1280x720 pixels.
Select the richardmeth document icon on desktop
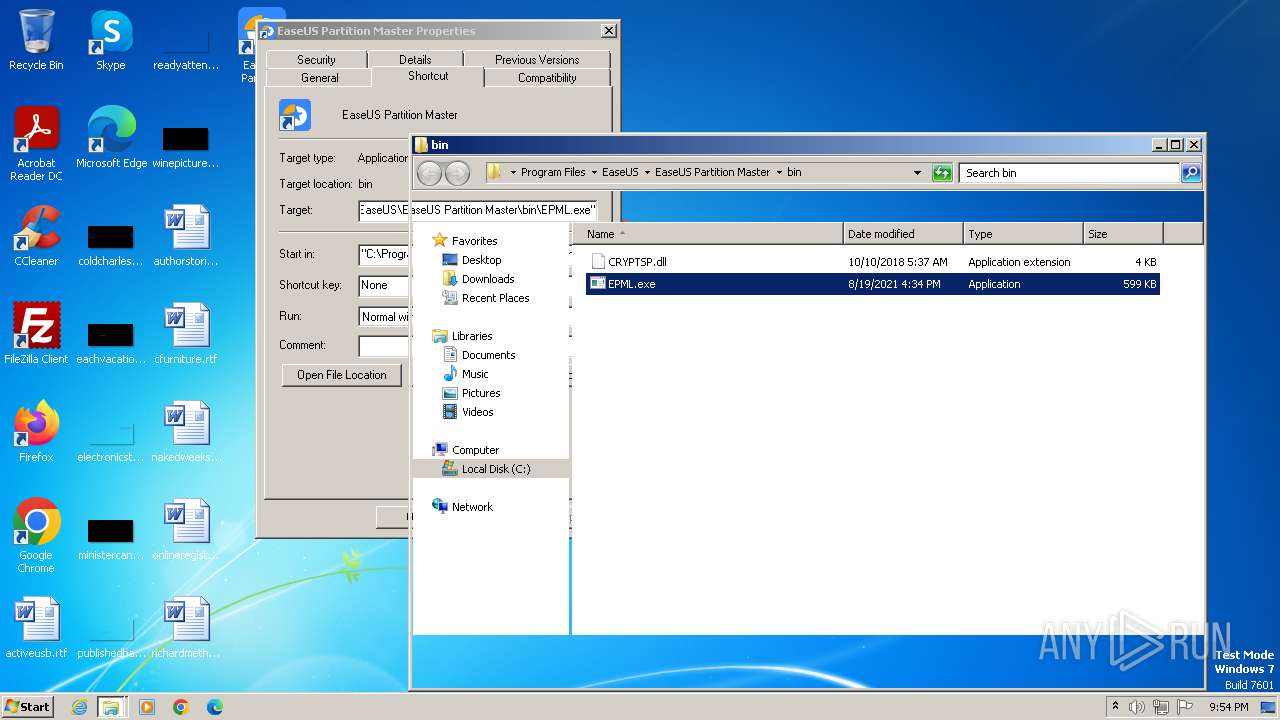pos(186,628)
